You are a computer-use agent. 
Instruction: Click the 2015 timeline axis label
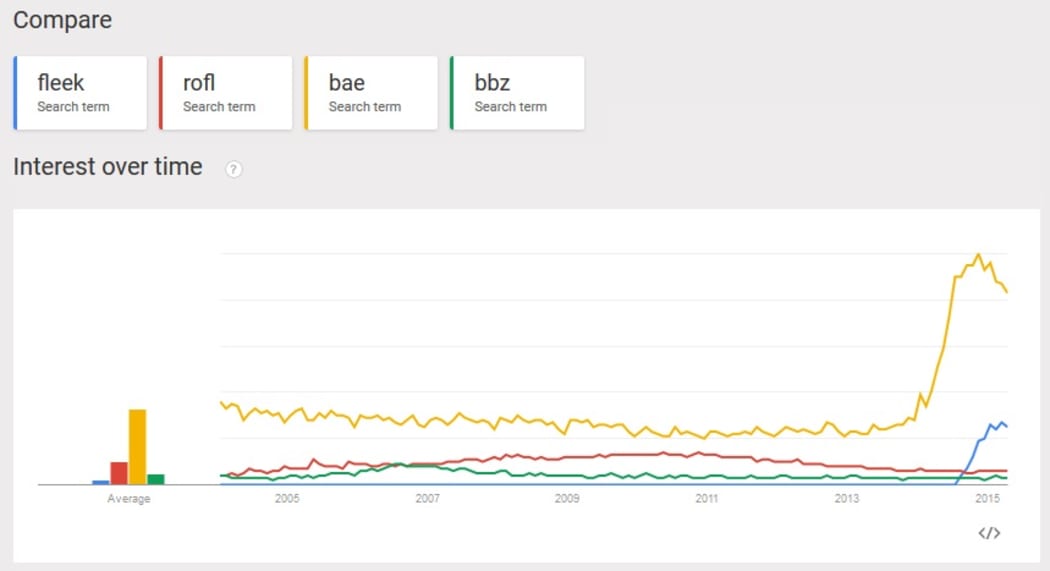(987, 499)
